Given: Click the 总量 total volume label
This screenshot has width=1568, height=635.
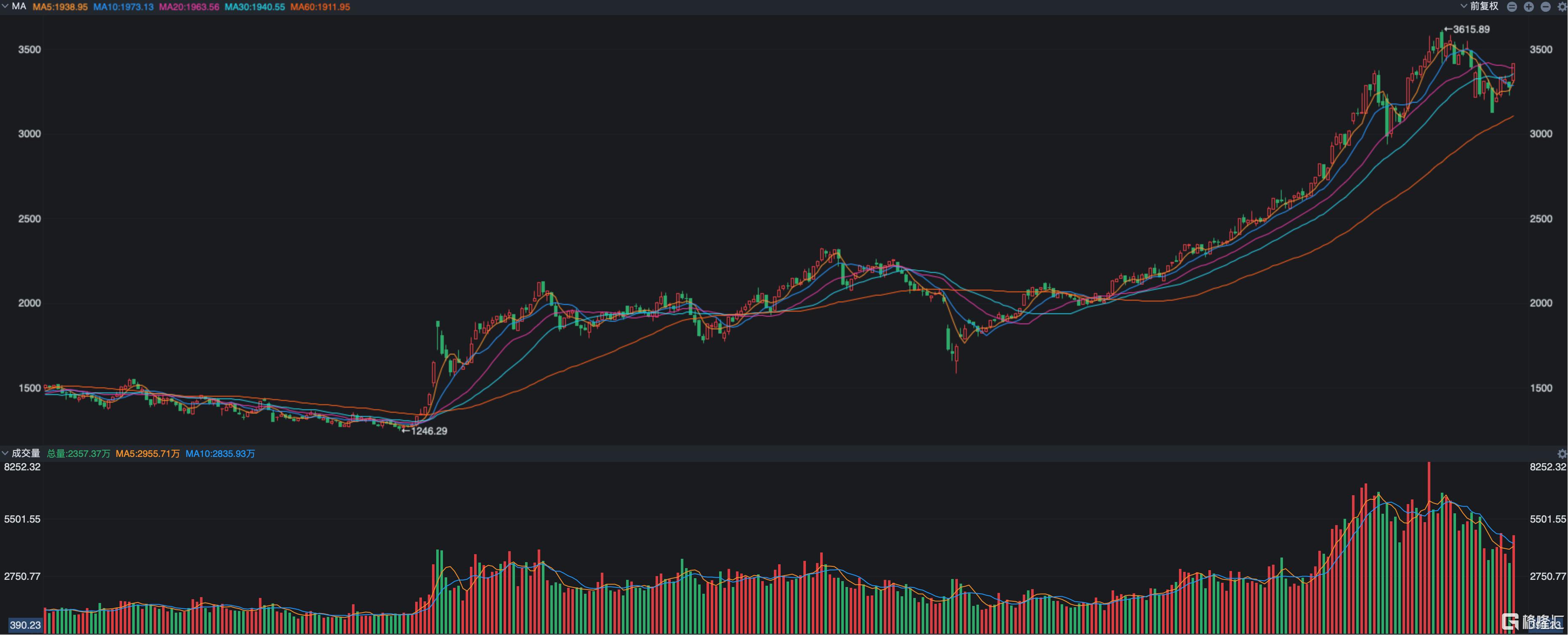Looking at the screenshot, I should click(x=78, y=454).
